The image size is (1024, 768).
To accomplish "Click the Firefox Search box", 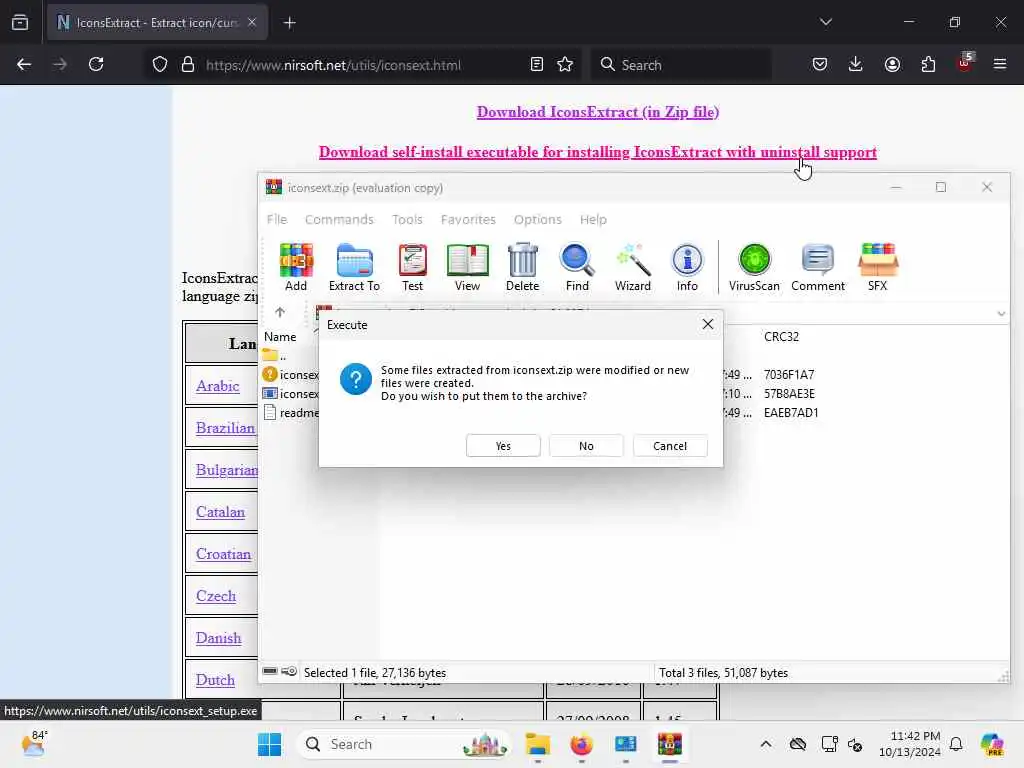I will [682, 65].
